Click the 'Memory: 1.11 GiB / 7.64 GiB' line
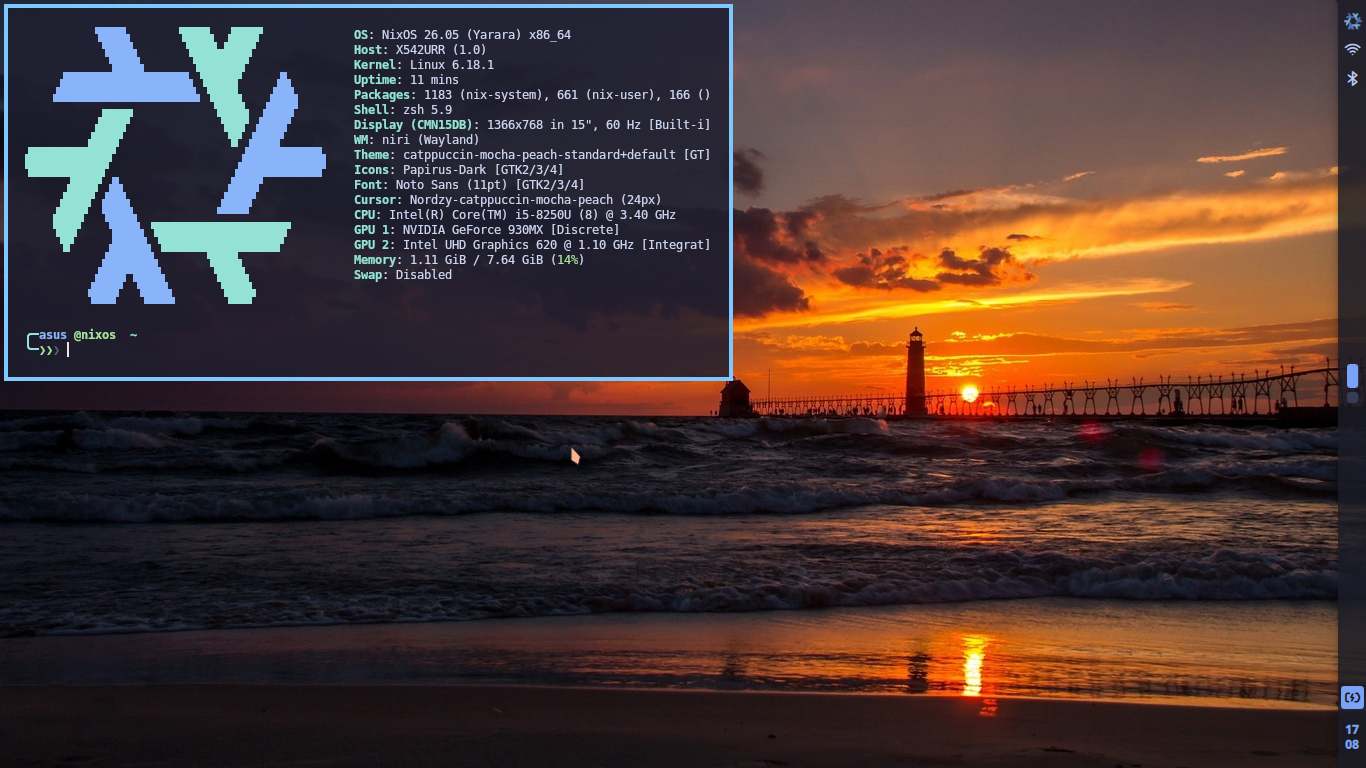This screenshot has height=768, width=1366. click(x=469, y=260)
